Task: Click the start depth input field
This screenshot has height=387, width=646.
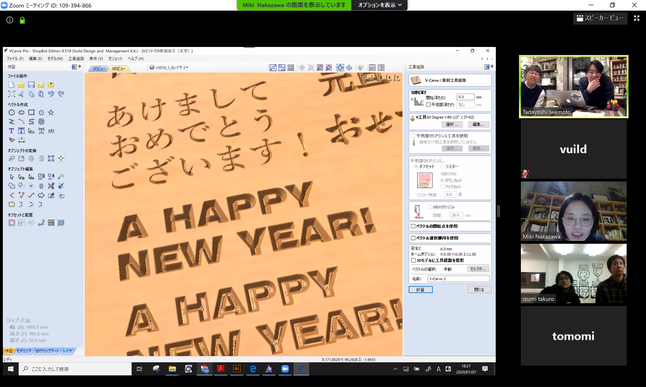Action: pyautogui.click(x=466, y=97)
